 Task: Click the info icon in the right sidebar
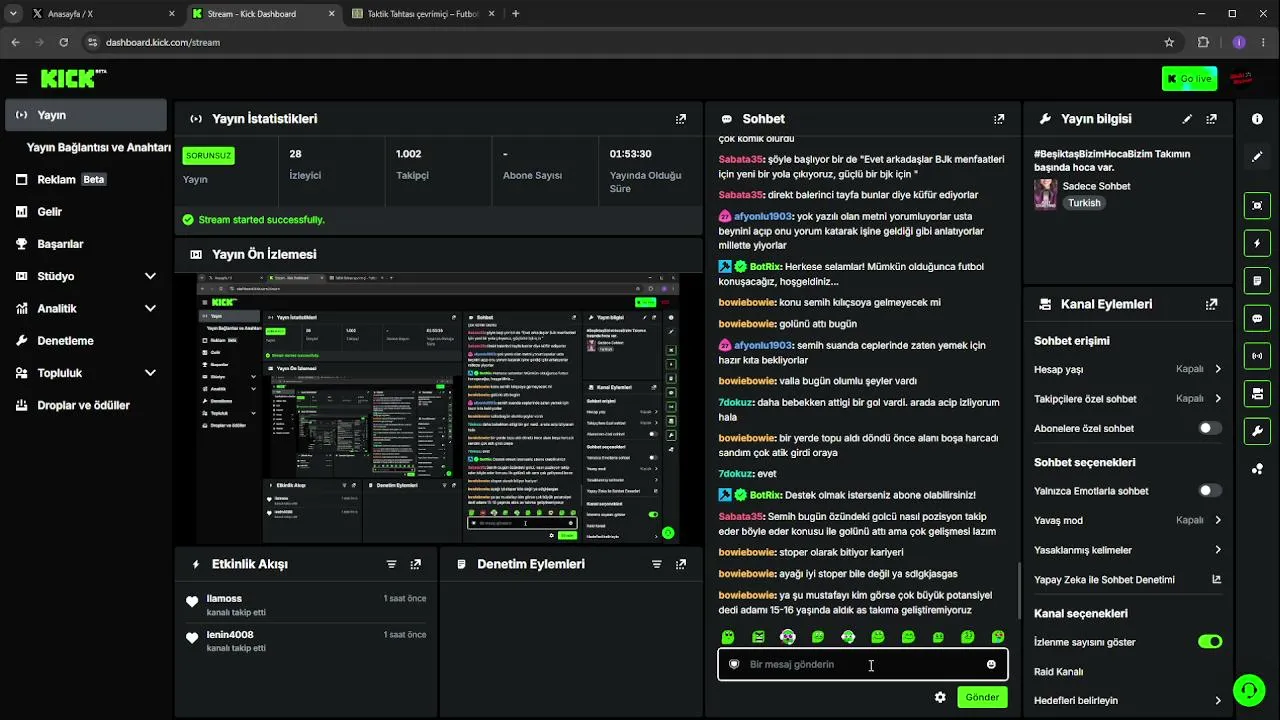(x=1257, y=119)
